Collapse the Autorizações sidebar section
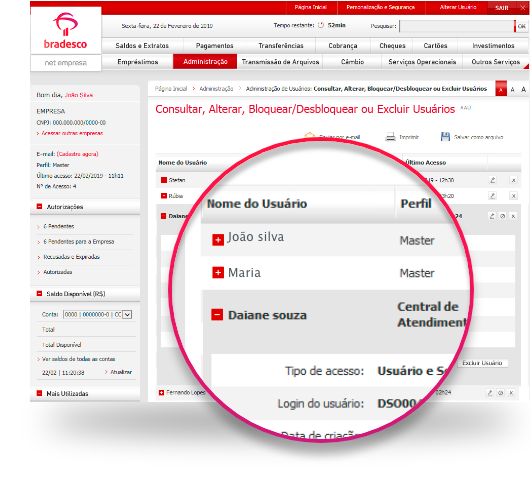This screenshot has width=531, height=479. (x=40, y=206)
